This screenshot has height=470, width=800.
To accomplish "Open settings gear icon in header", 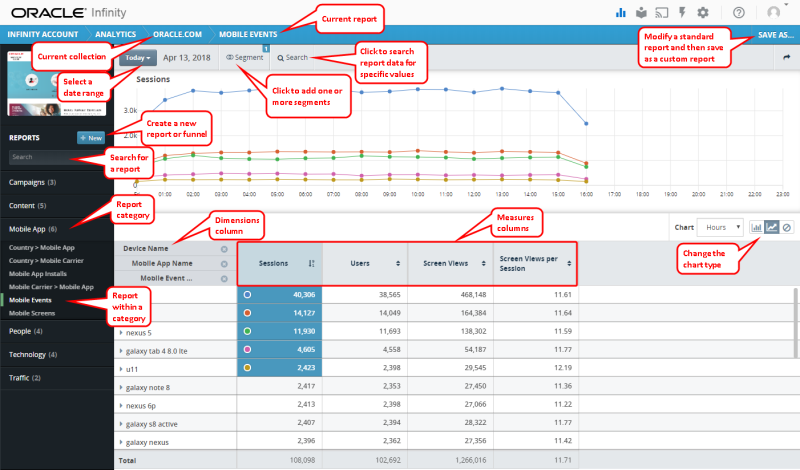I will 703,13.
